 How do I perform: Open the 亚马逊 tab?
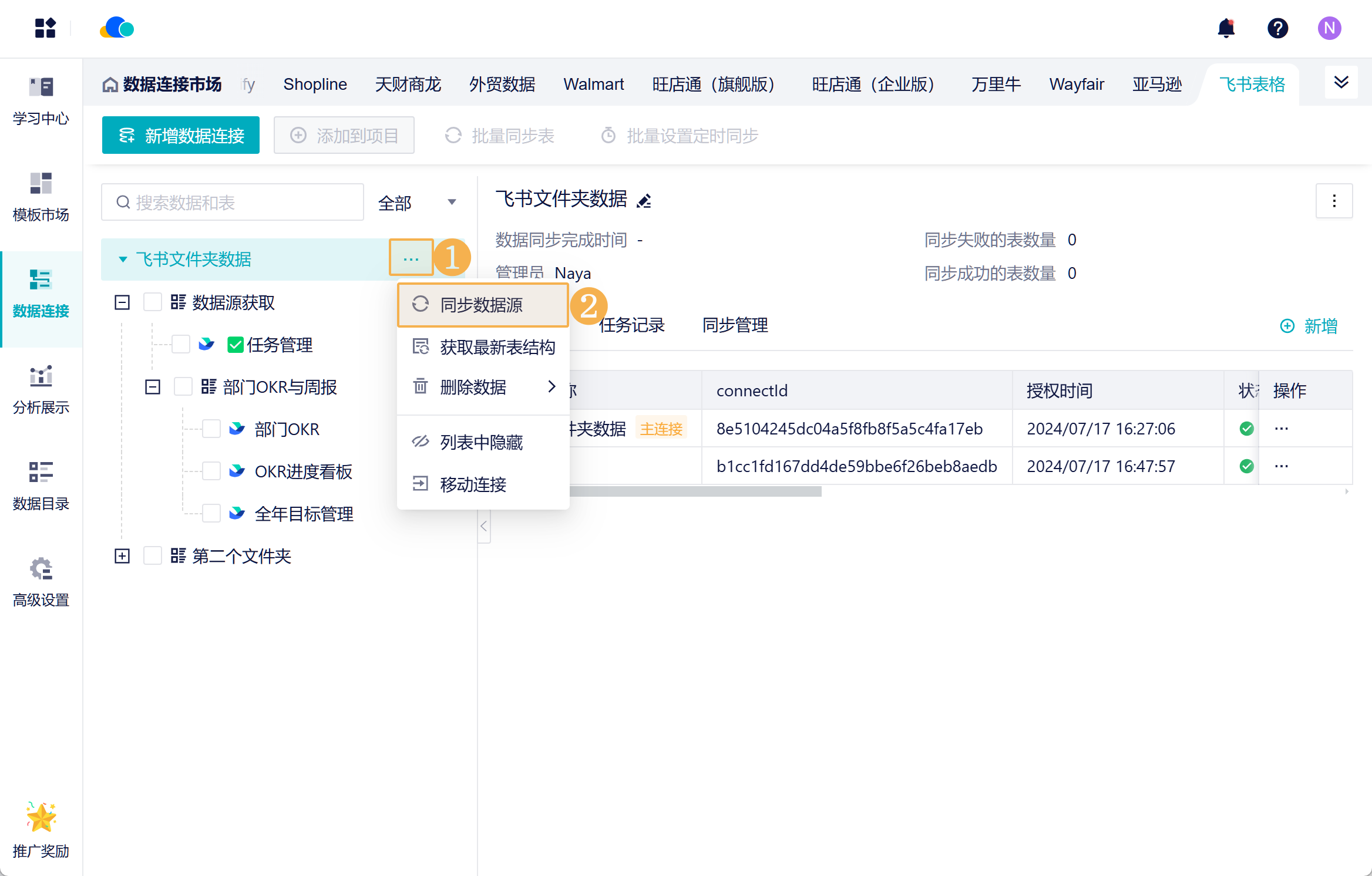tap(1157, 84)
